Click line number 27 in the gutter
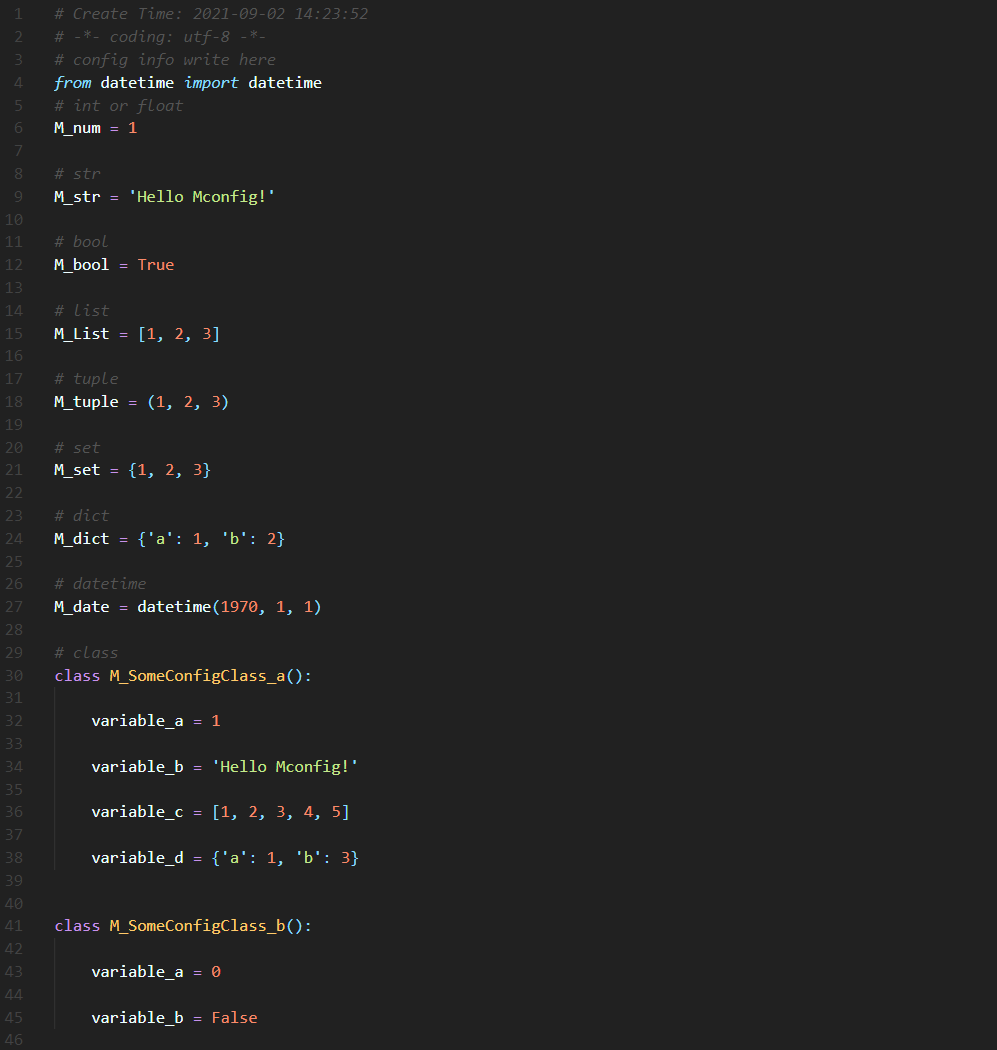 [x=14, y=606]
